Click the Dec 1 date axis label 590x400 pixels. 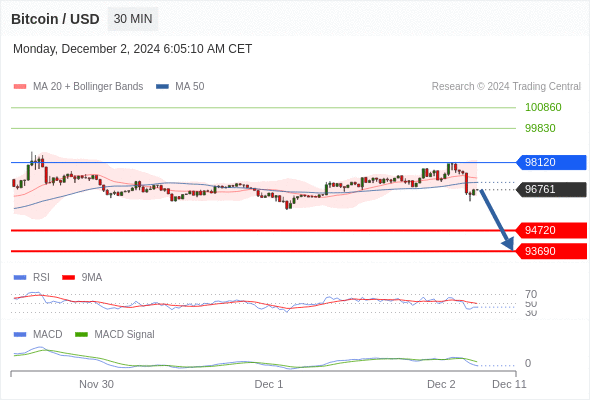pyautogui.click(x=269, y=384)
